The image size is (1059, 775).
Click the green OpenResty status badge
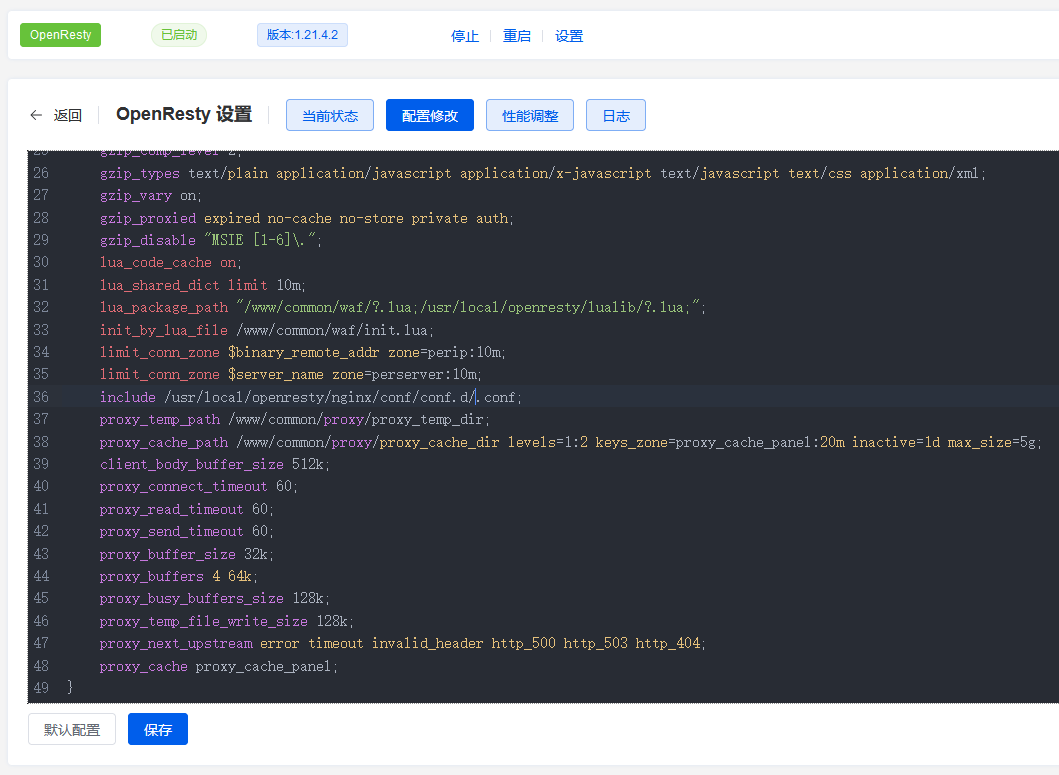coord(60,34)
